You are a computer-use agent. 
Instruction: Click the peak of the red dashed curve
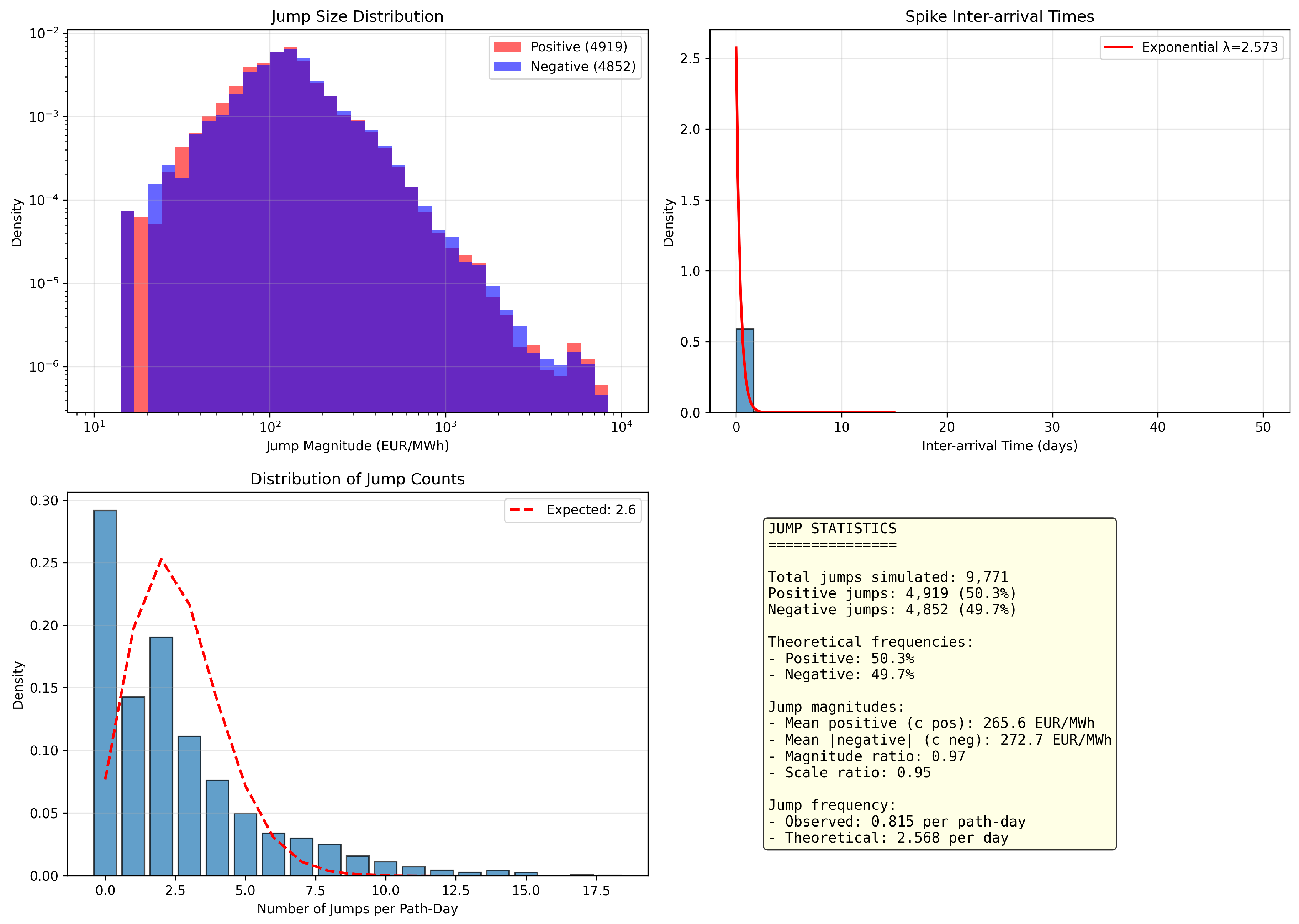click(162, 560)
